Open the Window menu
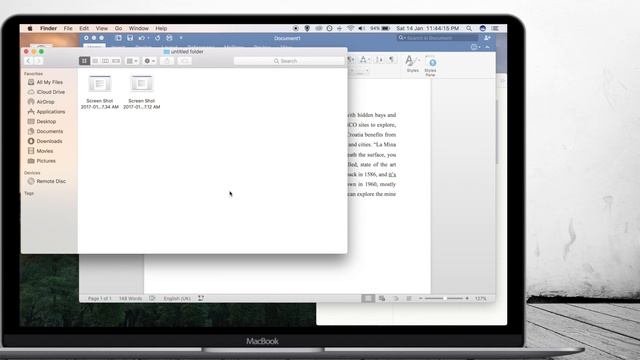This screenshot has height=360, width=640. pyautogui.click(x=138, y=28)
